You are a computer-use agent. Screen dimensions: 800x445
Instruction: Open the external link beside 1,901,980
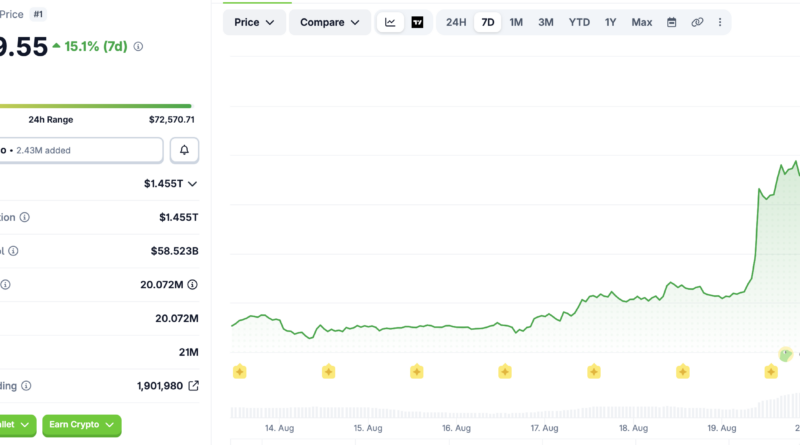point(193,386)
